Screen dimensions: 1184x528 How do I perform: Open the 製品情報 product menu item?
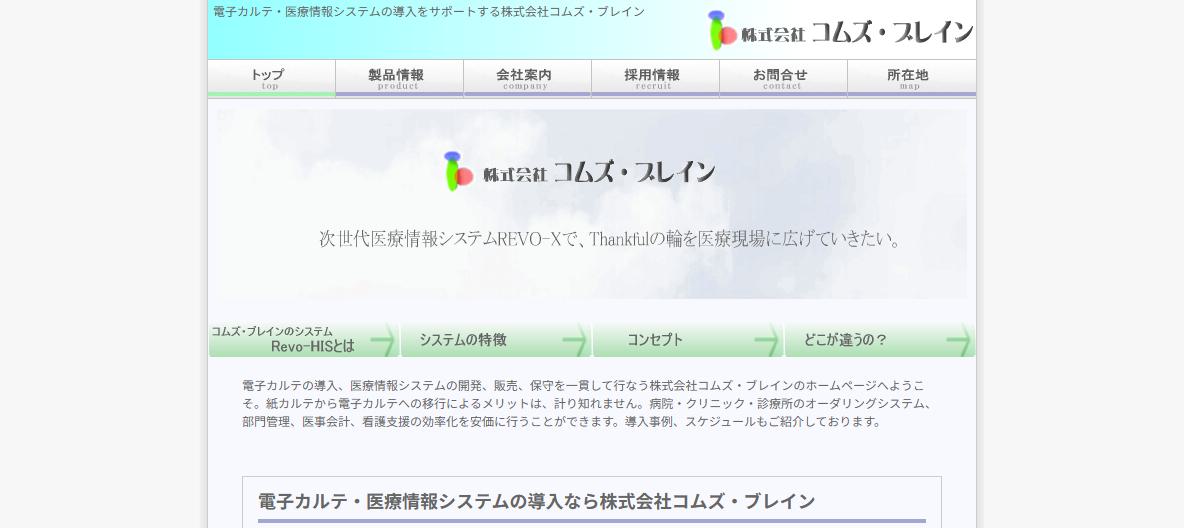[399, 79]
